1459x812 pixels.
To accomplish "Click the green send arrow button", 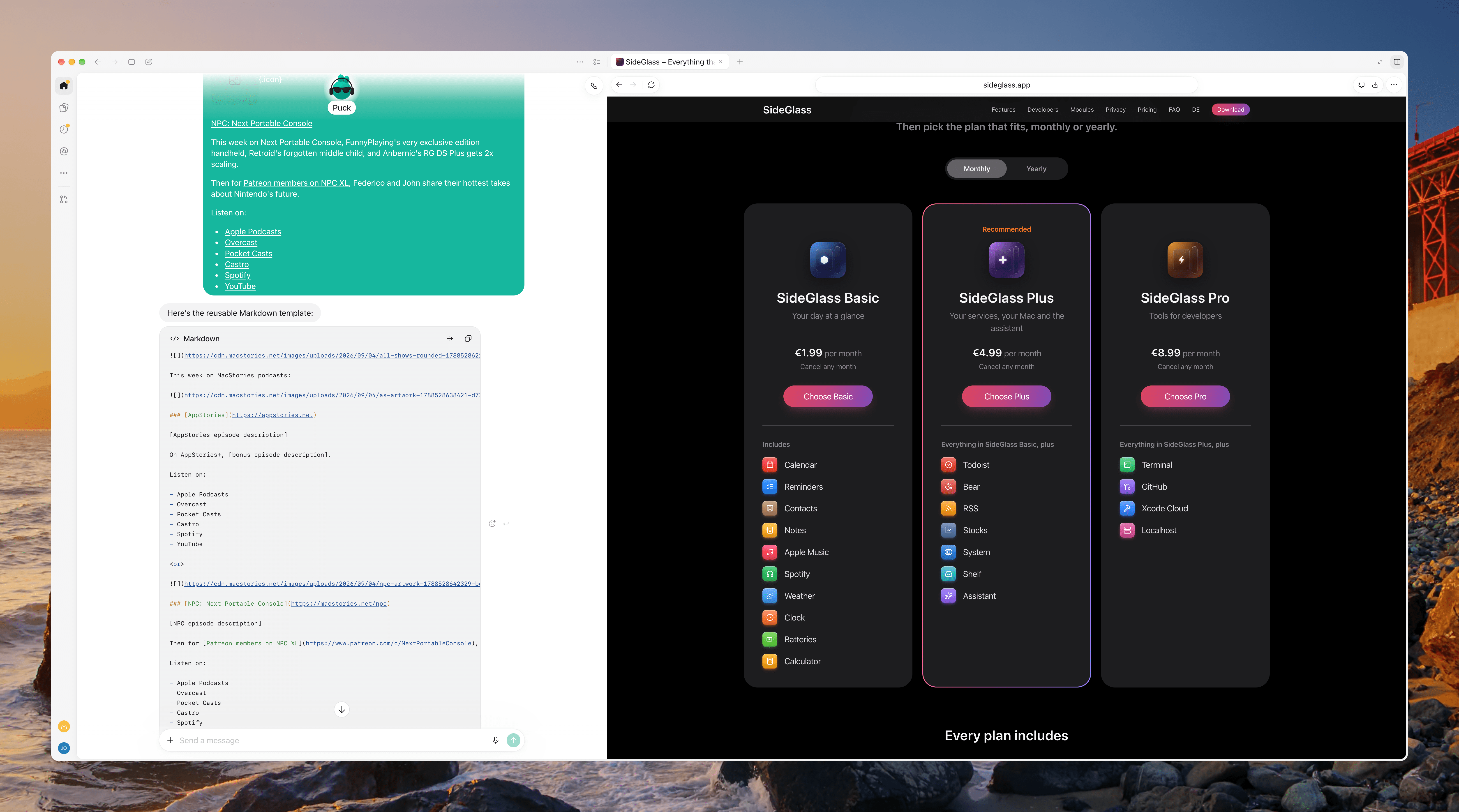I will pyautogui.click(x=513, y=740).
